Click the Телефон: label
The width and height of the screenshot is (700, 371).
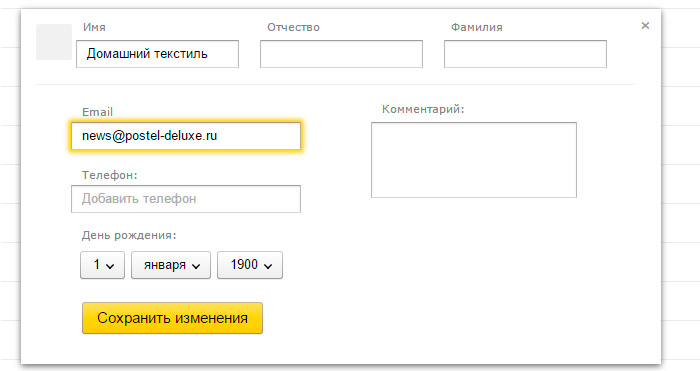pyautogui.click(x=109, y=175)
